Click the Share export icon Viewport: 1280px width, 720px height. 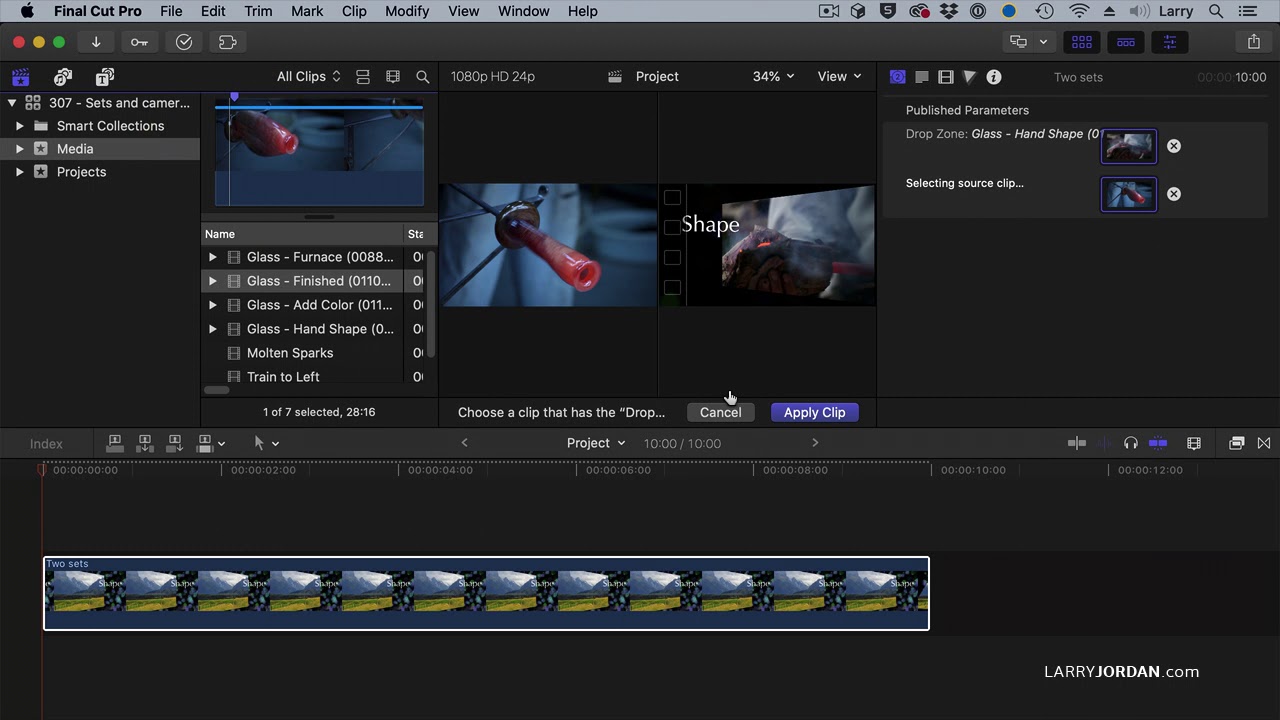pyautogui.click(x=1254, y=42)
